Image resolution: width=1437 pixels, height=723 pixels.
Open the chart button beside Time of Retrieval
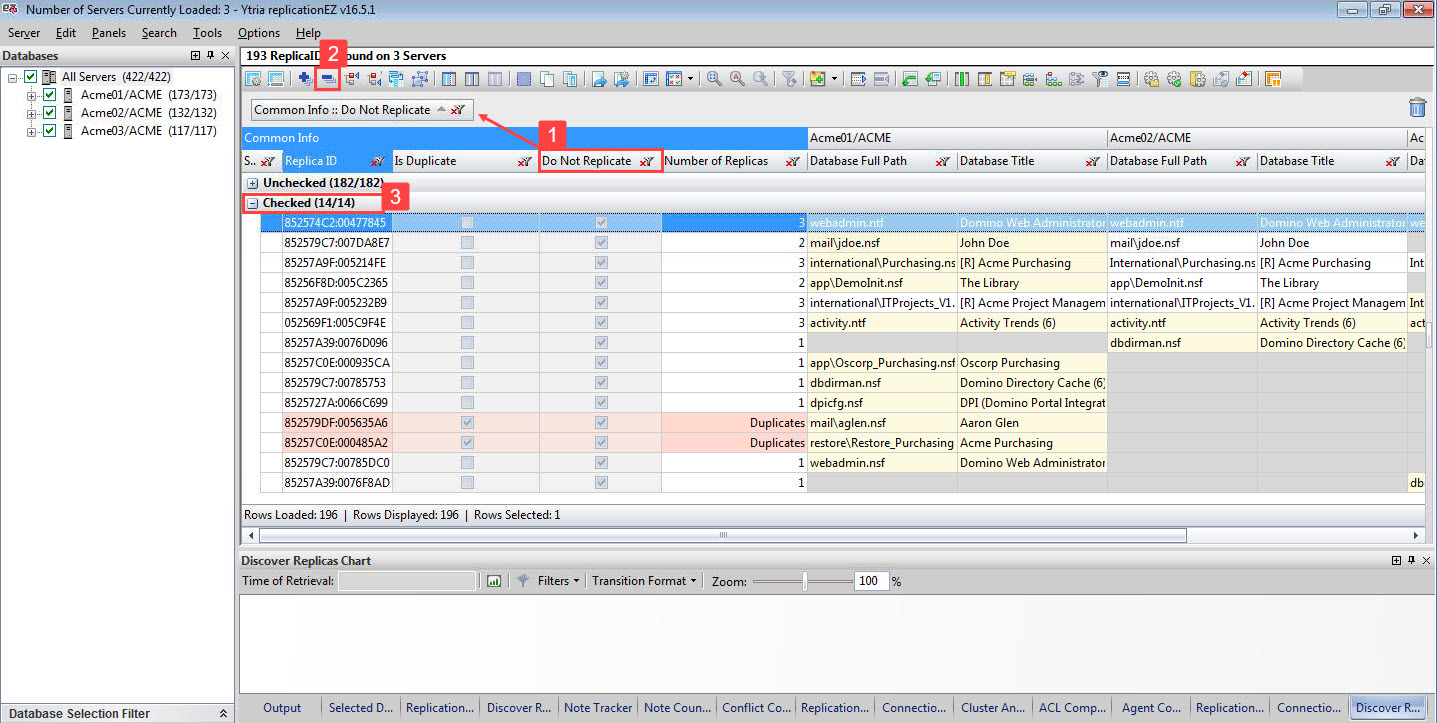[x=493, y=580]
